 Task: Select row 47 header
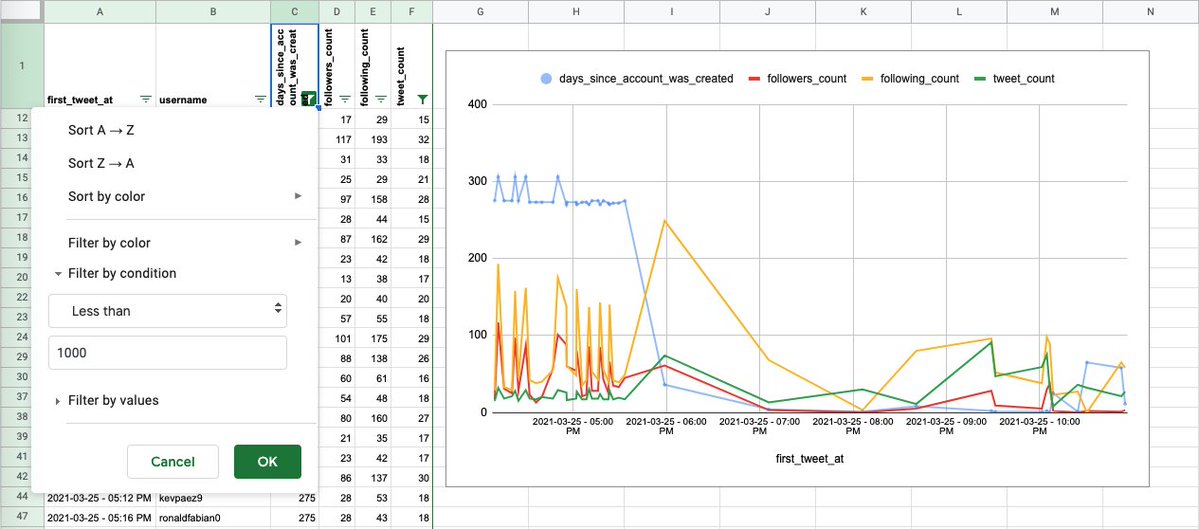[21, 518]
